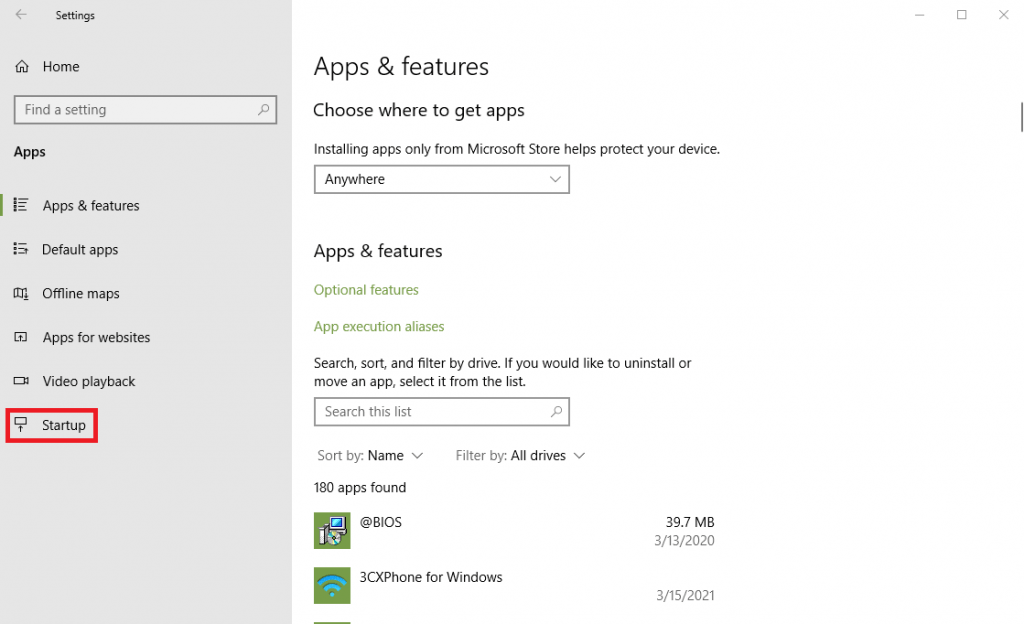Expand the Filter by All drives dropdown
This screenshot has height=624, width=1024.
520,456
